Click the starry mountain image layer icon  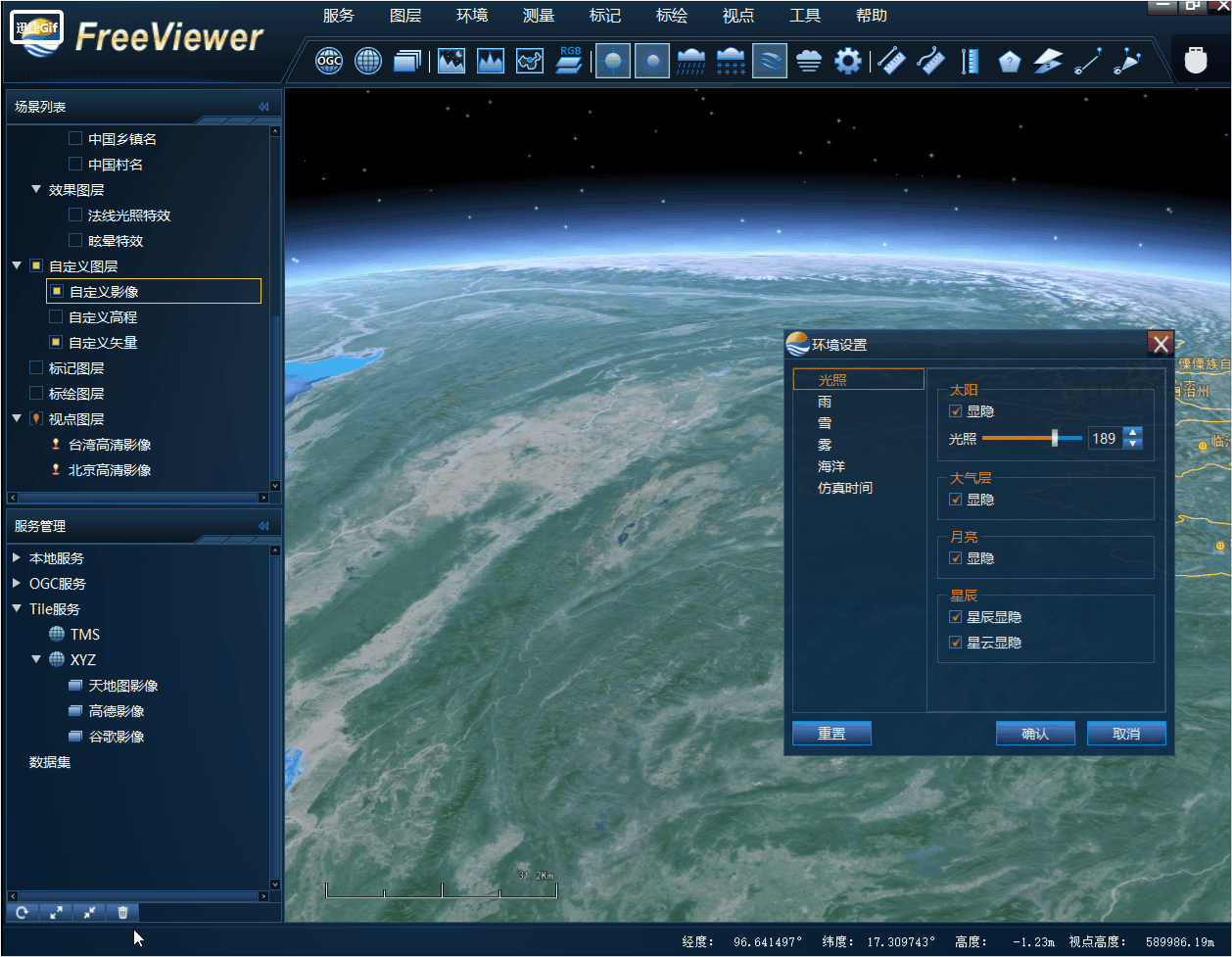point(451,62)
